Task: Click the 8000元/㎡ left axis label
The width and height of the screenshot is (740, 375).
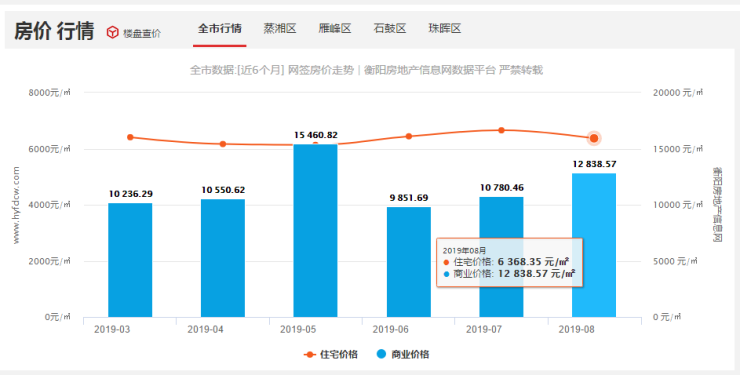Action: (x=49, y=92)
